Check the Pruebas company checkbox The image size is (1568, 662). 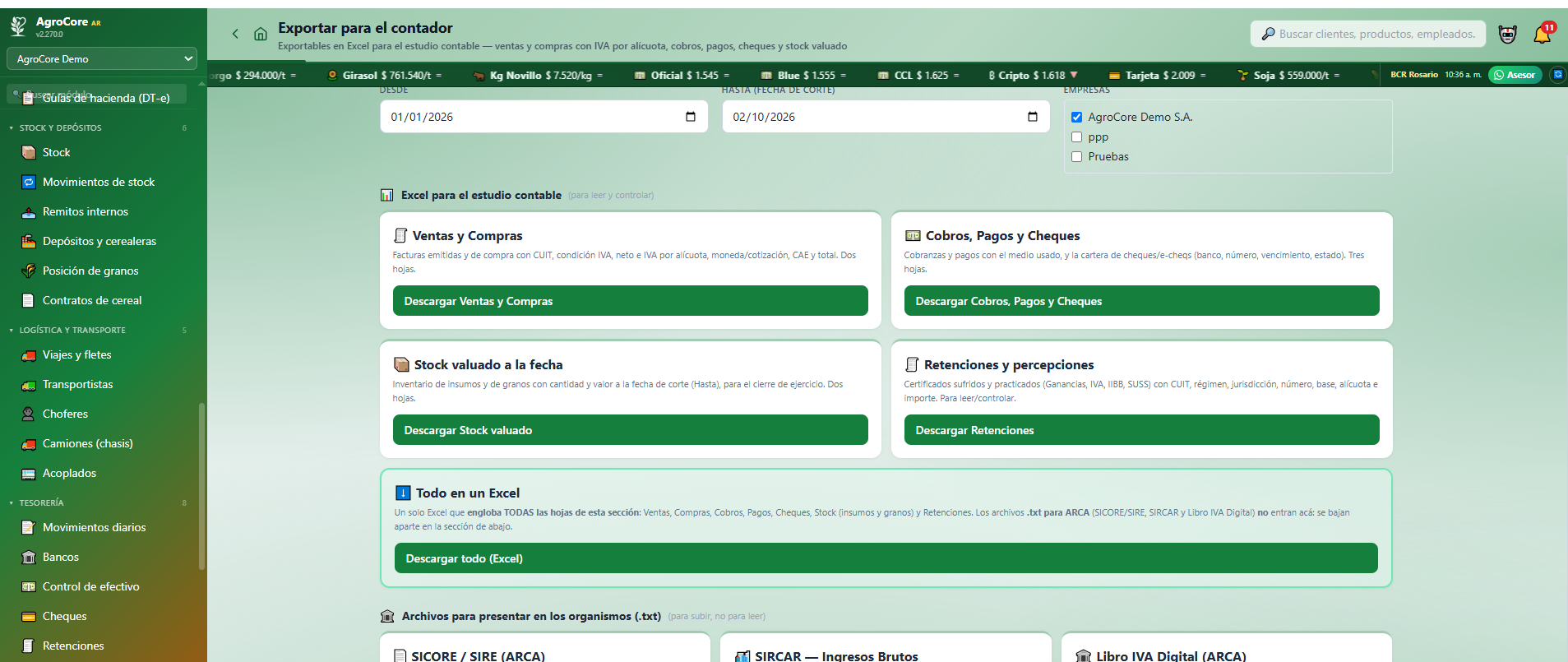pos(1076,156)
